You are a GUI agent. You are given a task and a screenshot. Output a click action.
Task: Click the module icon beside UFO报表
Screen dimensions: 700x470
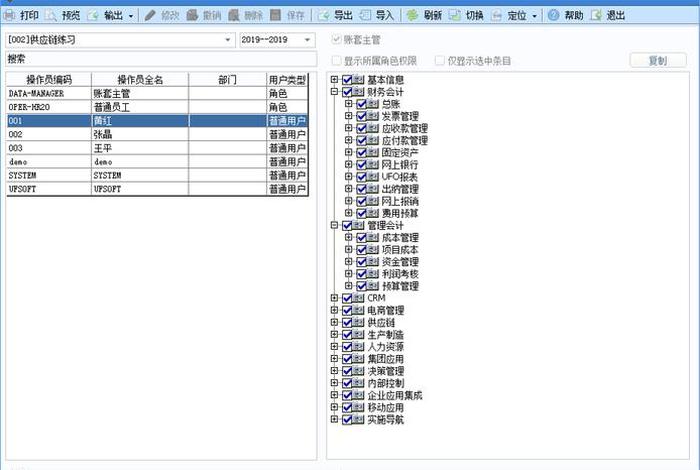pyautogui.click(x=373, y=177)
